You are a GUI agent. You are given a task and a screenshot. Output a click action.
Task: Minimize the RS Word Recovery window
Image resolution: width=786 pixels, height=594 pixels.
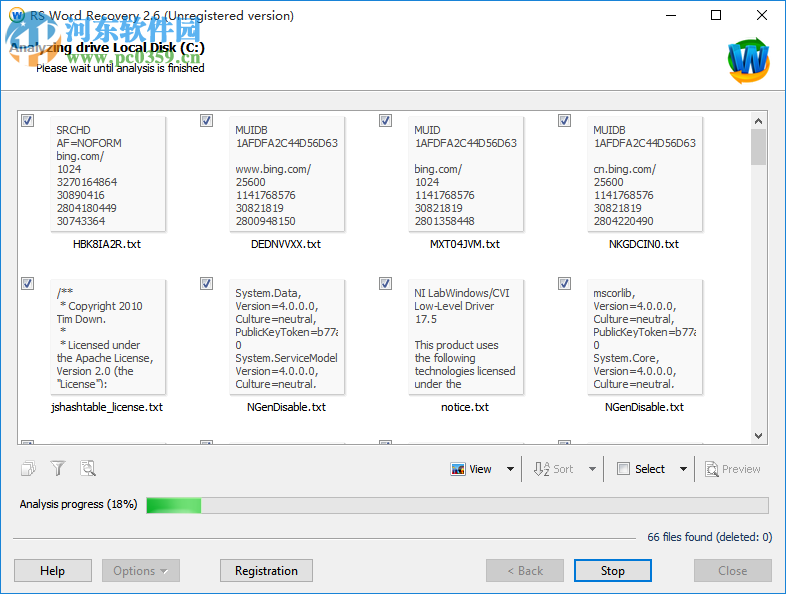tap(671, 16)
